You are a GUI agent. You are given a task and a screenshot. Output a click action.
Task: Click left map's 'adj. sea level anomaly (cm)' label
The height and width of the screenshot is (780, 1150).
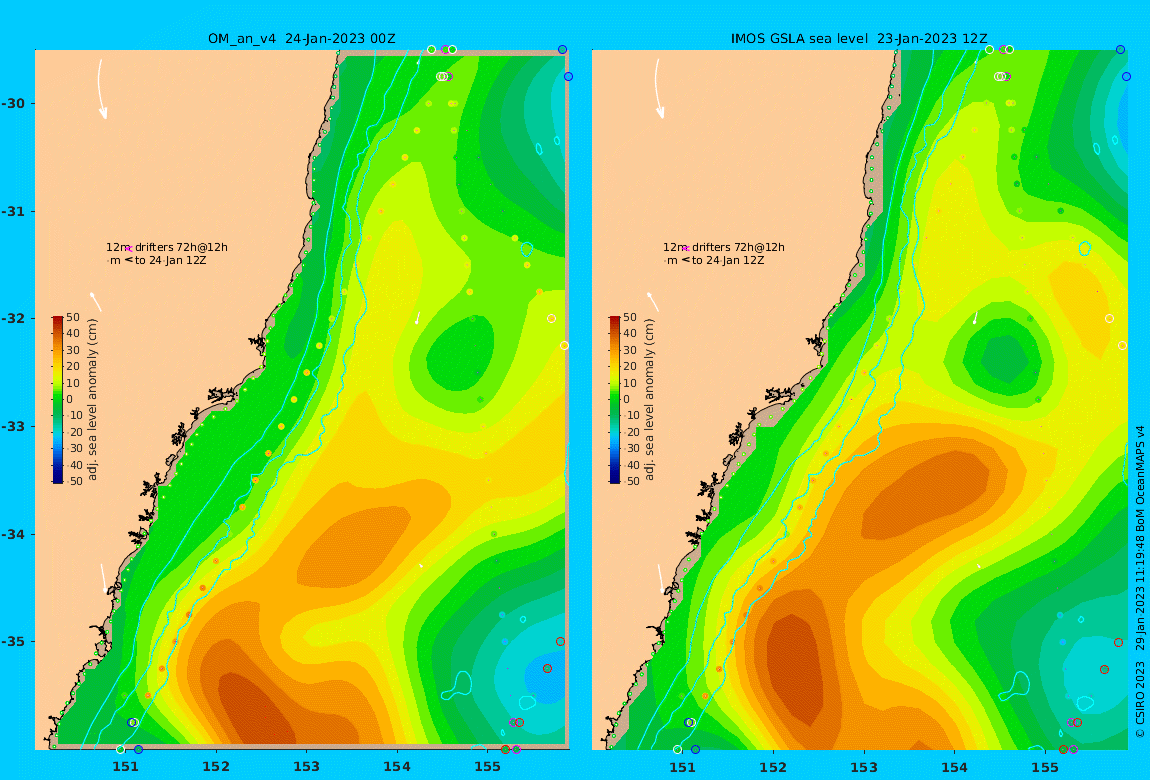(x=92, y=400)
